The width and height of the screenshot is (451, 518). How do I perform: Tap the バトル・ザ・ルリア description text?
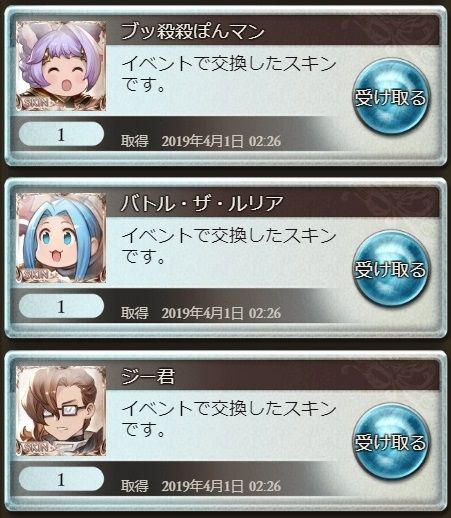tap(229, 246)
